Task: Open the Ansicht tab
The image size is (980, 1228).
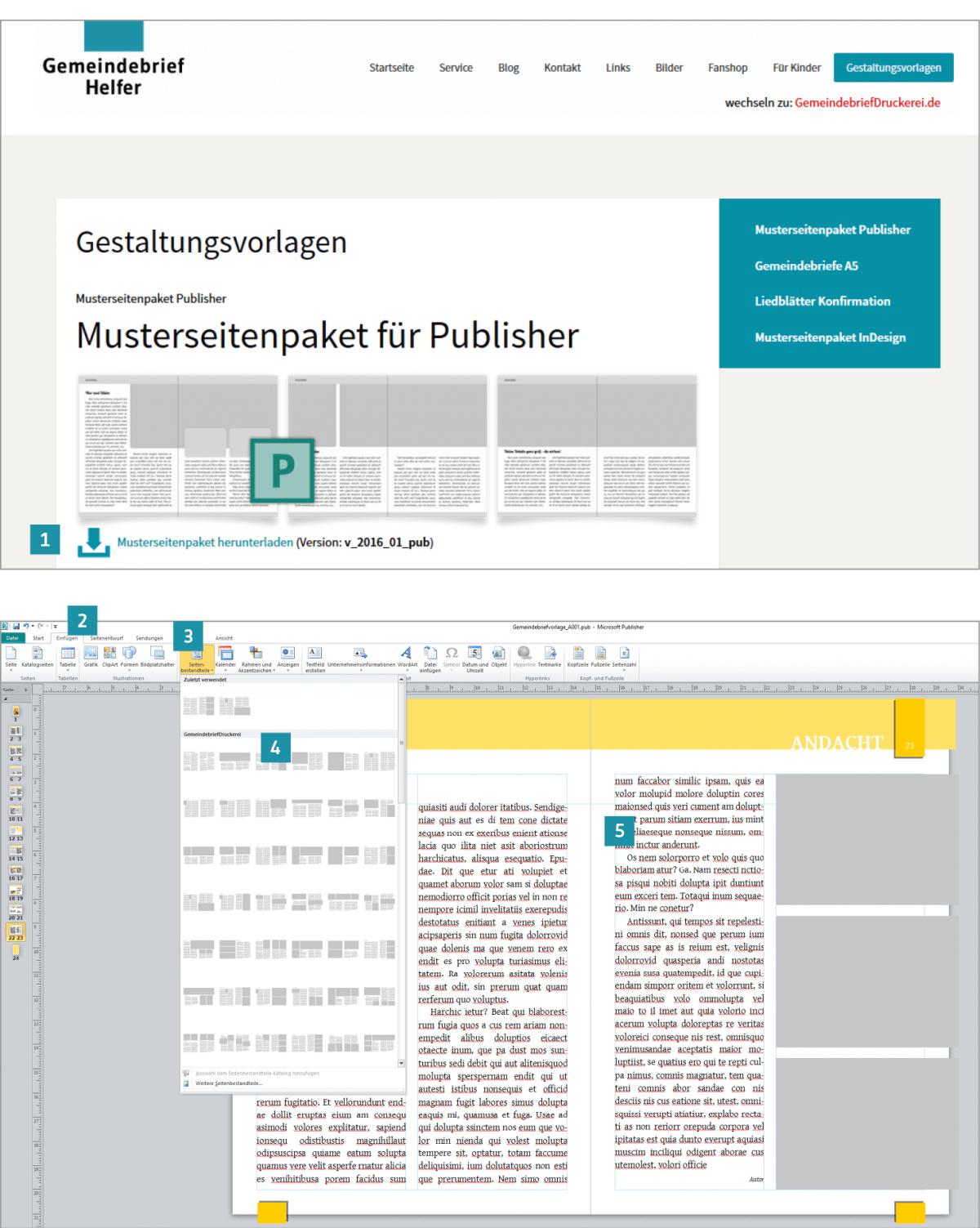Action: (x=224, y=638)
